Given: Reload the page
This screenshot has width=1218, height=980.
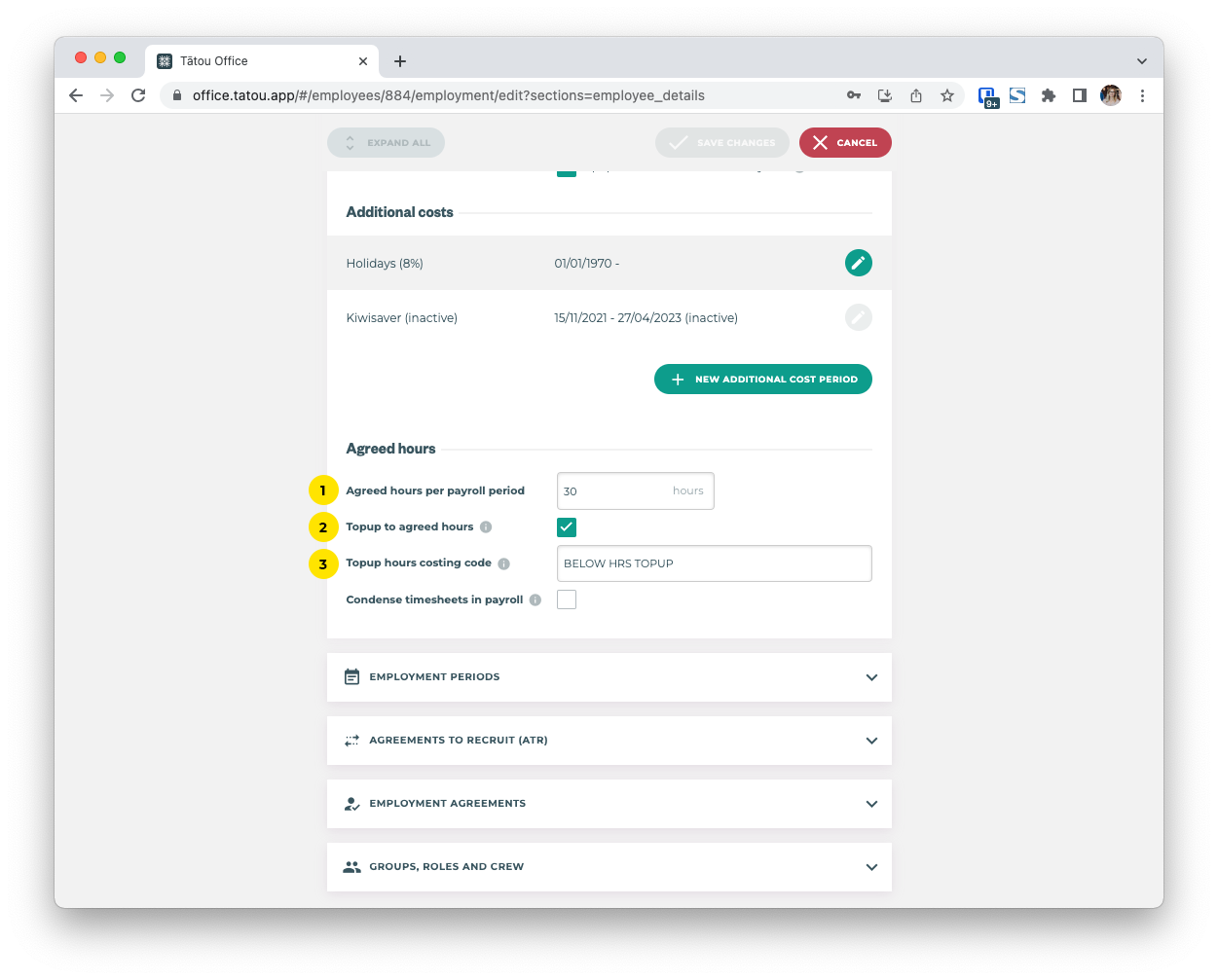Looking at the screenshot, I should pyautogui.click(x=138, y=95).
